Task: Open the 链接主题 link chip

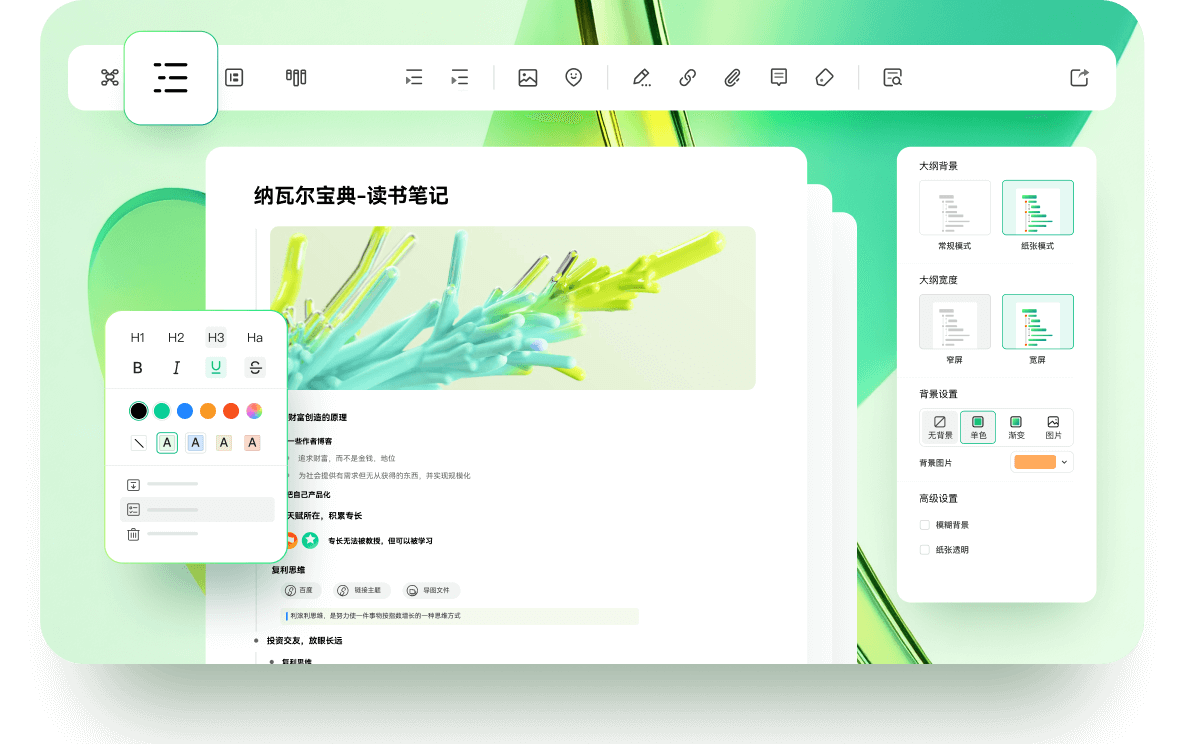Action: [x=362, y=591]
